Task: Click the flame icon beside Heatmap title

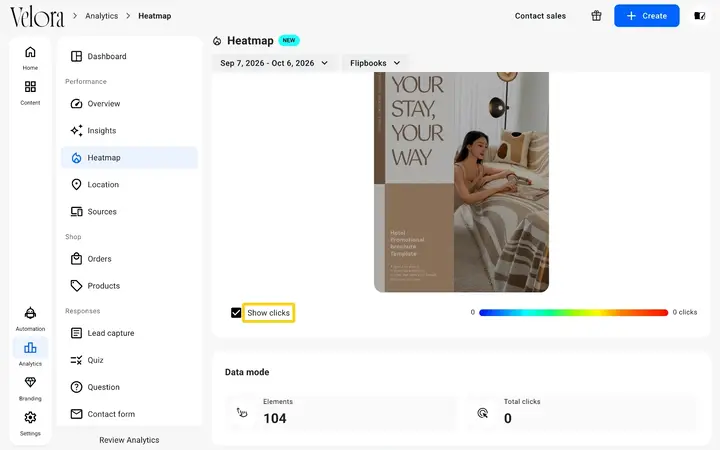Action: (217, 41)
